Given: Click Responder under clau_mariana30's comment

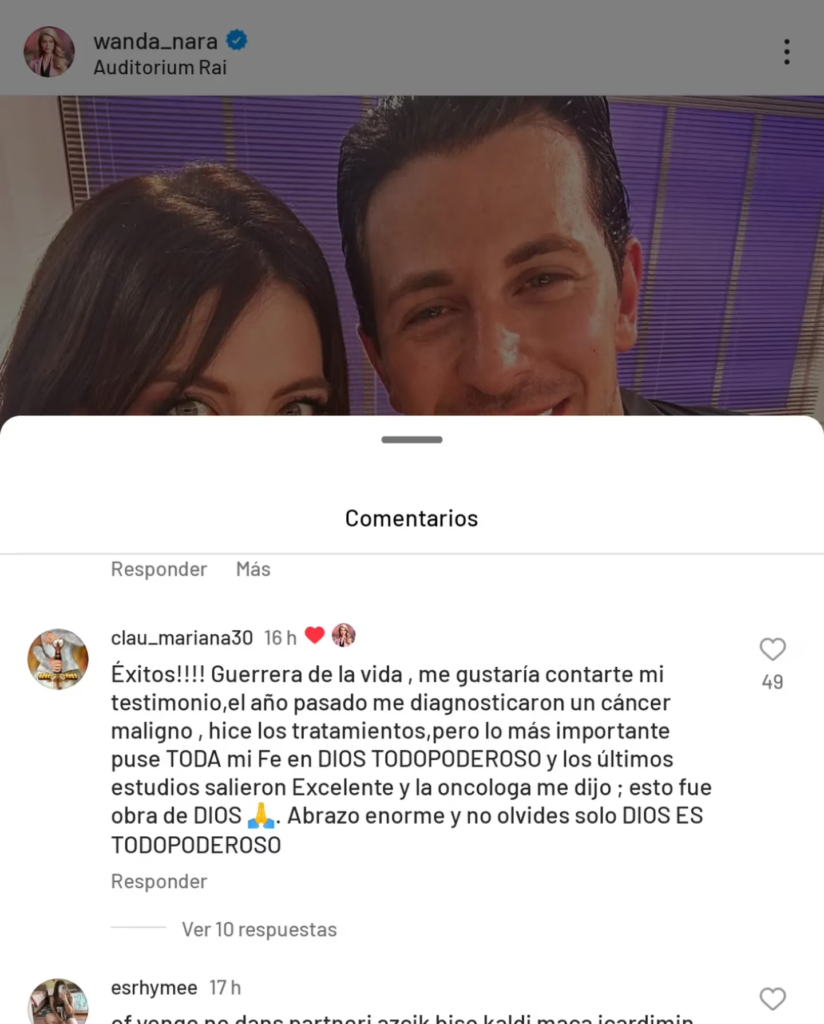Looking at the screenshot, I should pyautogui.click(x=159, y=882).
